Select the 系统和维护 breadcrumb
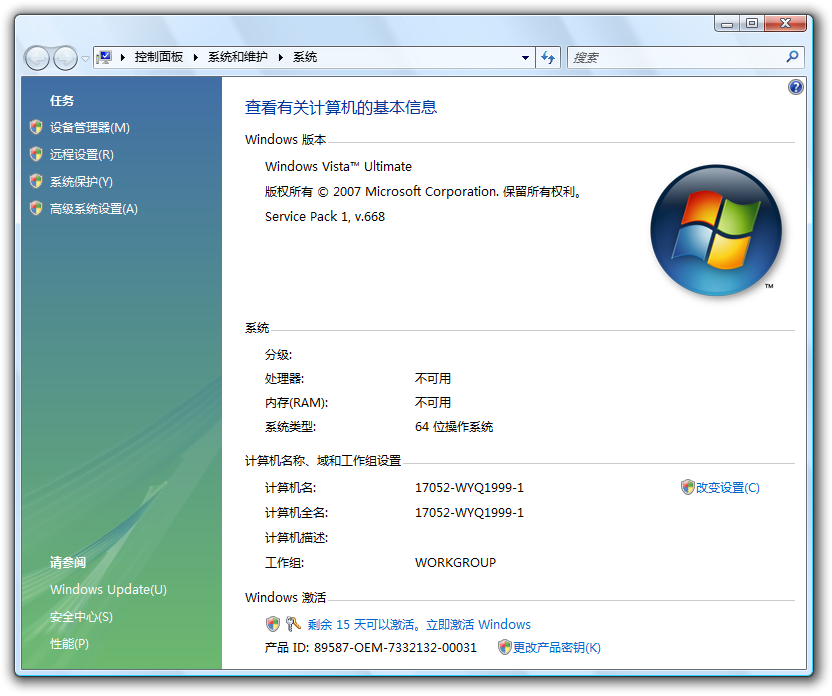Image resolution: width=832 pixels, height=696 pixels. pyautogui.click(x=237, y=57)
